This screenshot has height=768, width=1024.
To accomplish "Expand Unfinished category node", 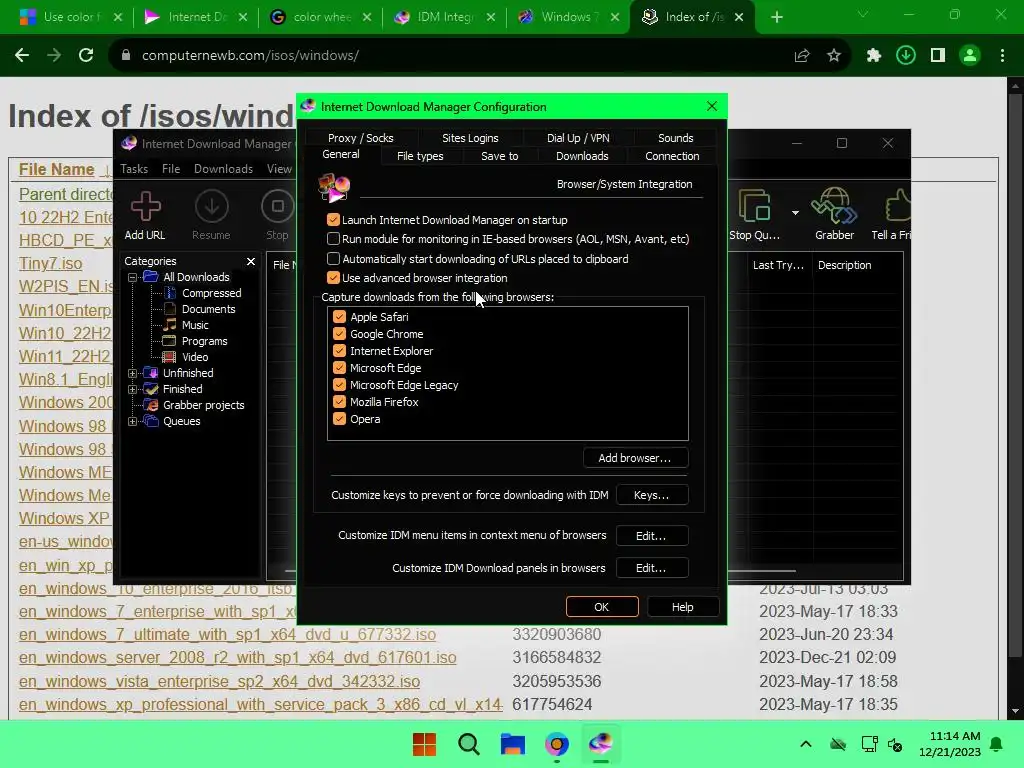I will (x=133, y=373).
